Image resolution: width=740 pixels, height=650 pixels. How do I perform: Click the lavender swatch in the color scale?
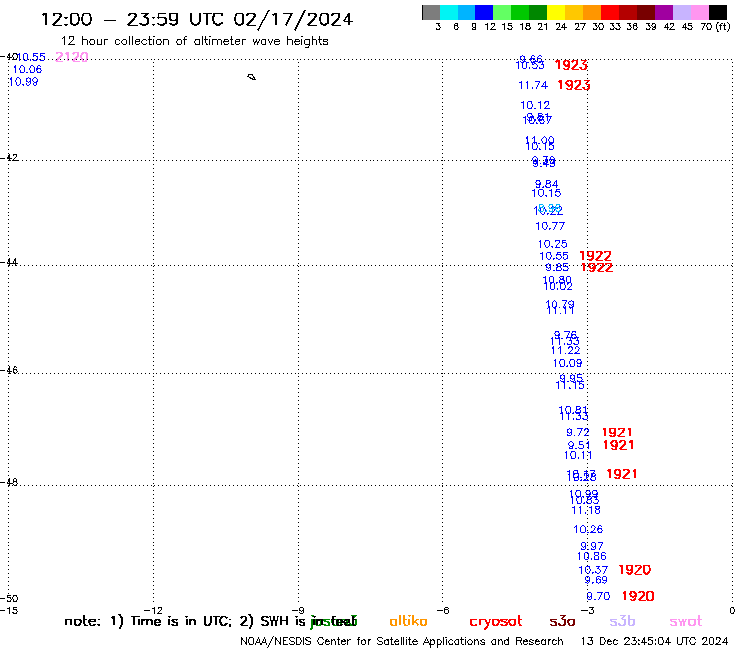681,12
